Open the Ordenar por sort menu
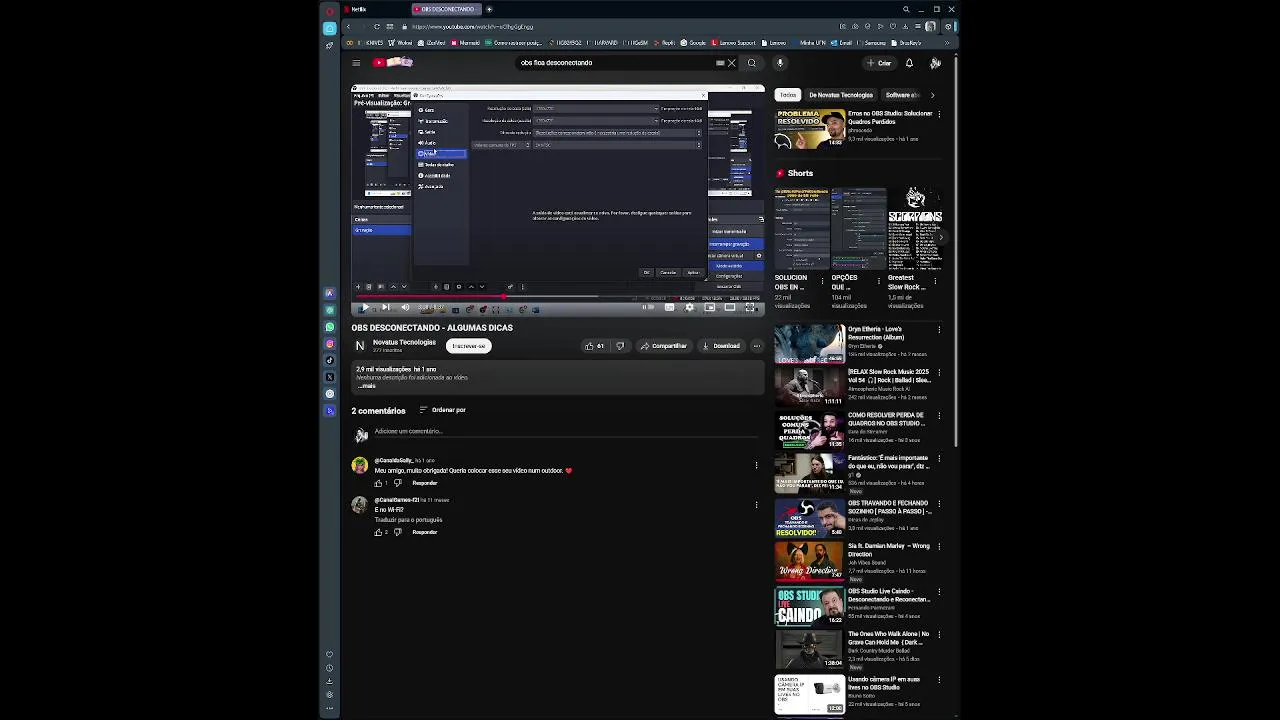This screenshot has width=1280, height=720. click(x=443, y=410)
